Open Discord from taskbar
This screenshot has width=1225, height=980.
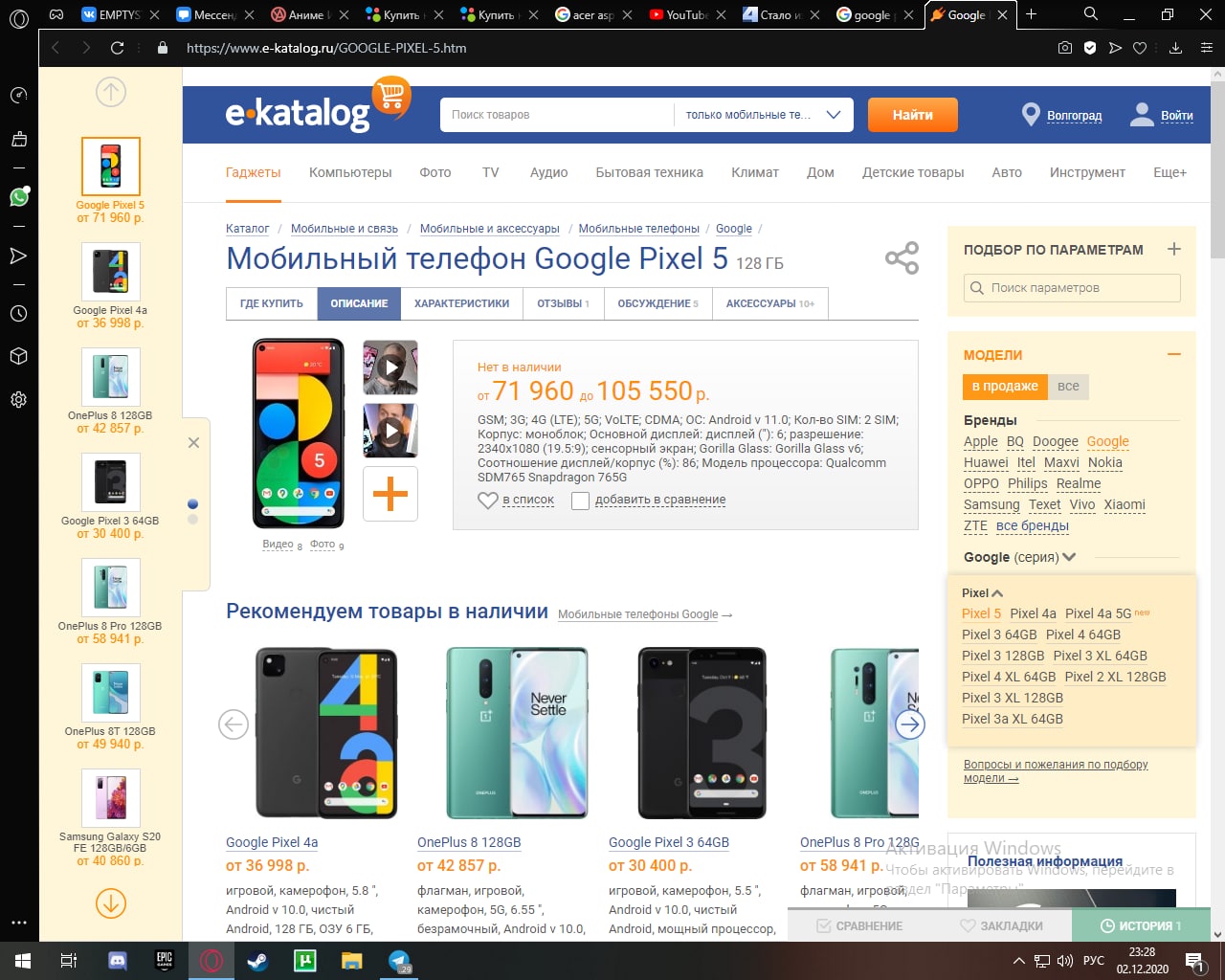[118, 960]
